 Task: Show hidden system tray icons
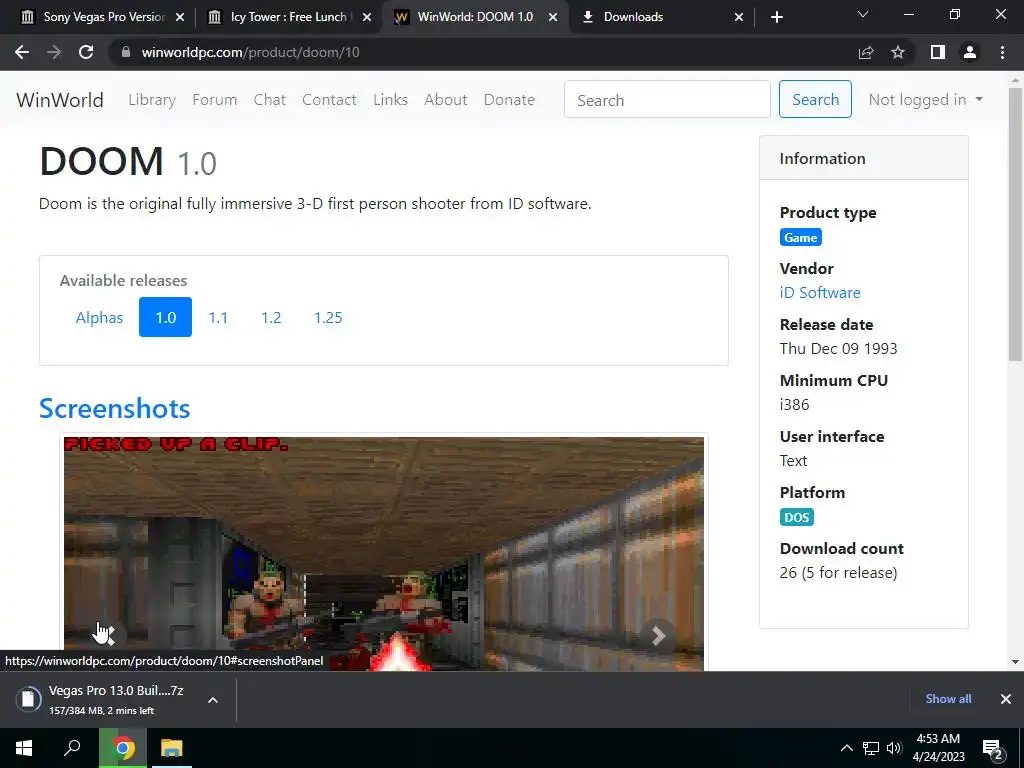[846, 748]
